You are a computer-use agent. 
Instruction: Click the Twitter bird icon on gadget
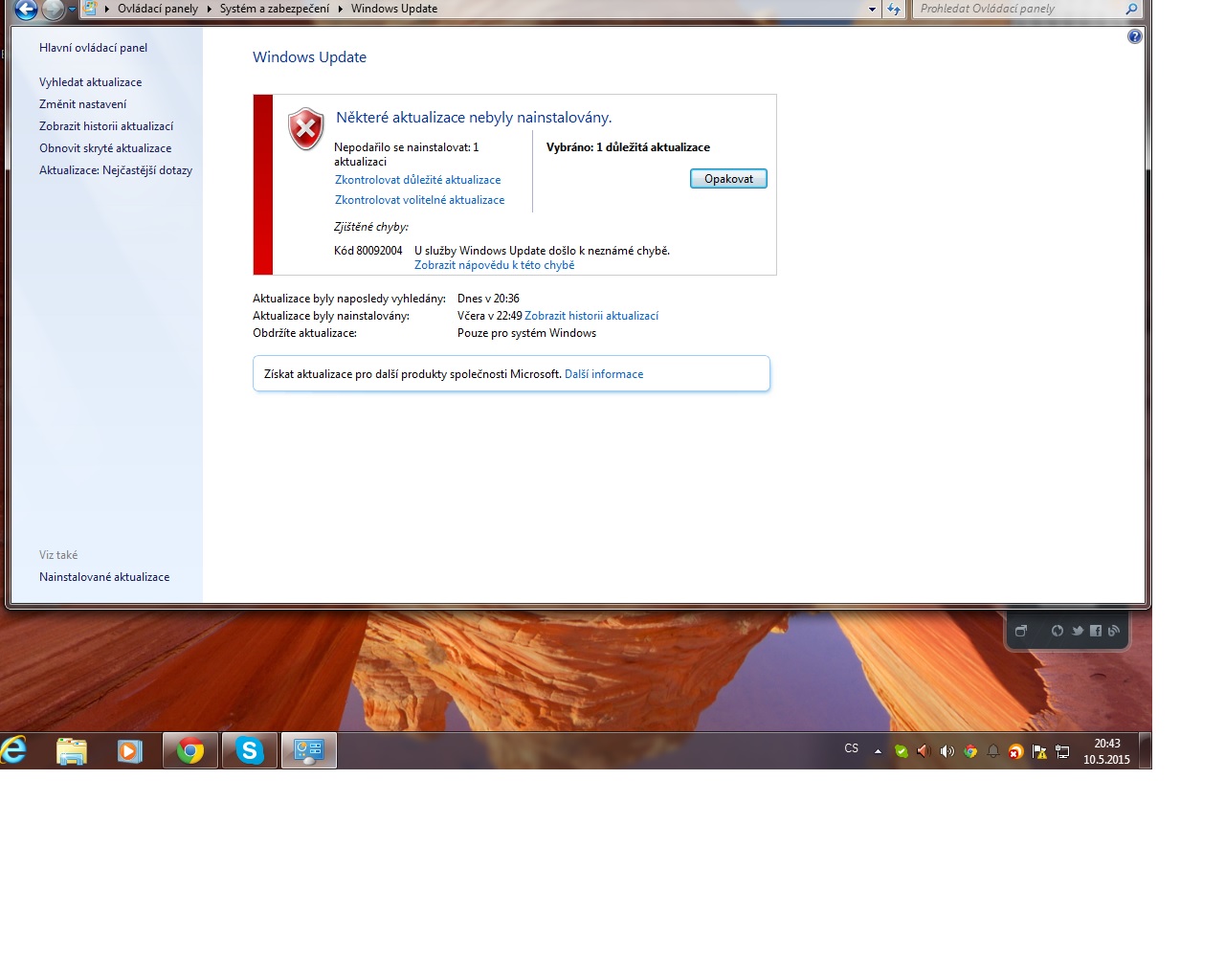coord(1078,631)
